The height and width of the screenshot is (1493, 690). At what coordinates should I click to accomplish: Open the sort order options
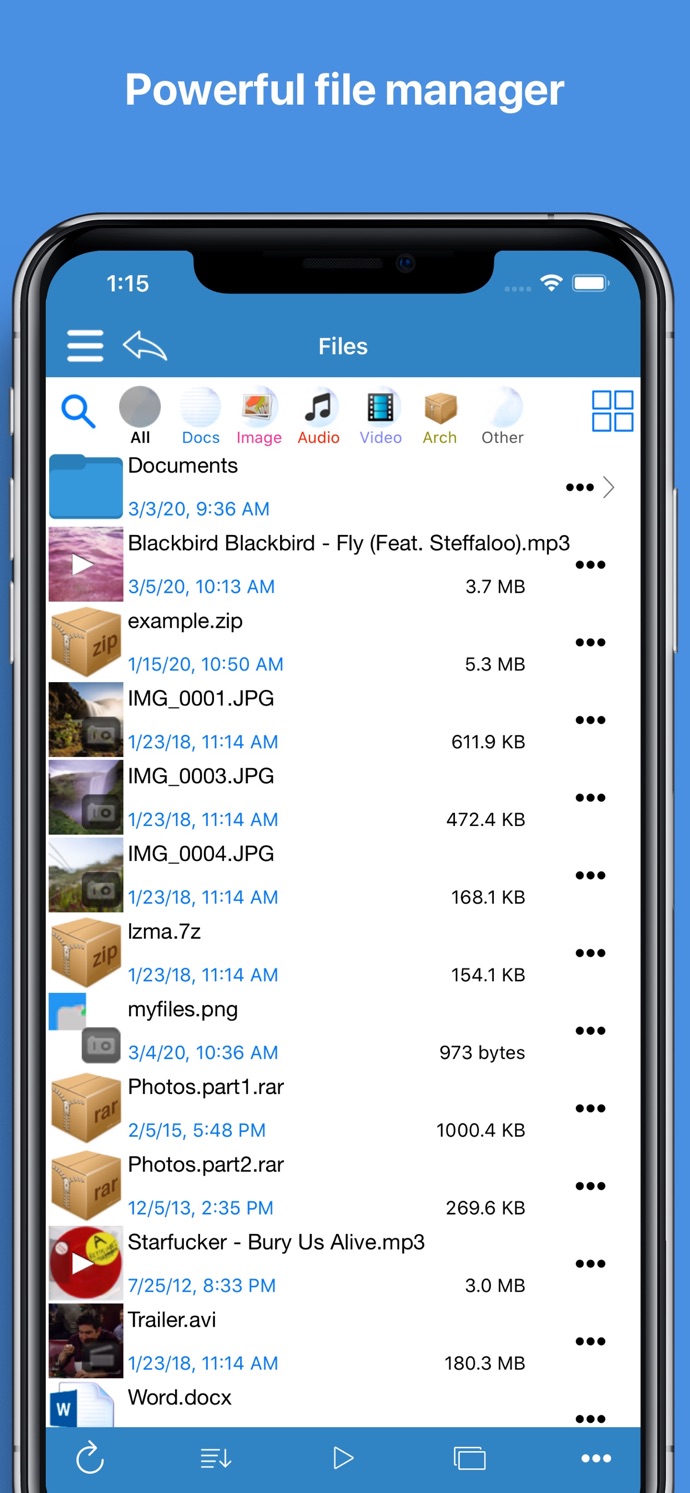(216, 1459)
